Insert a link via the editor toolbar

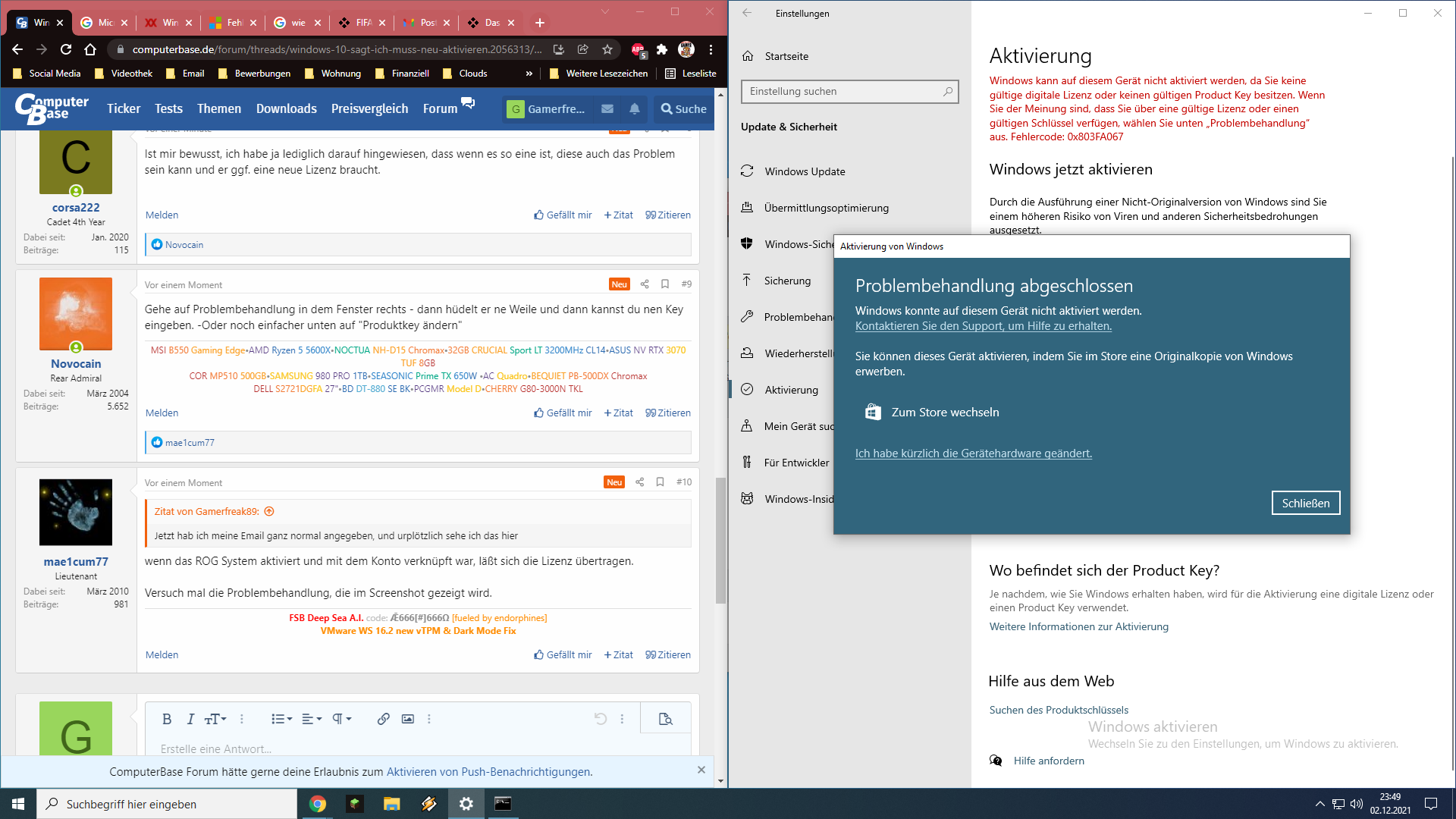coord(383,719)
